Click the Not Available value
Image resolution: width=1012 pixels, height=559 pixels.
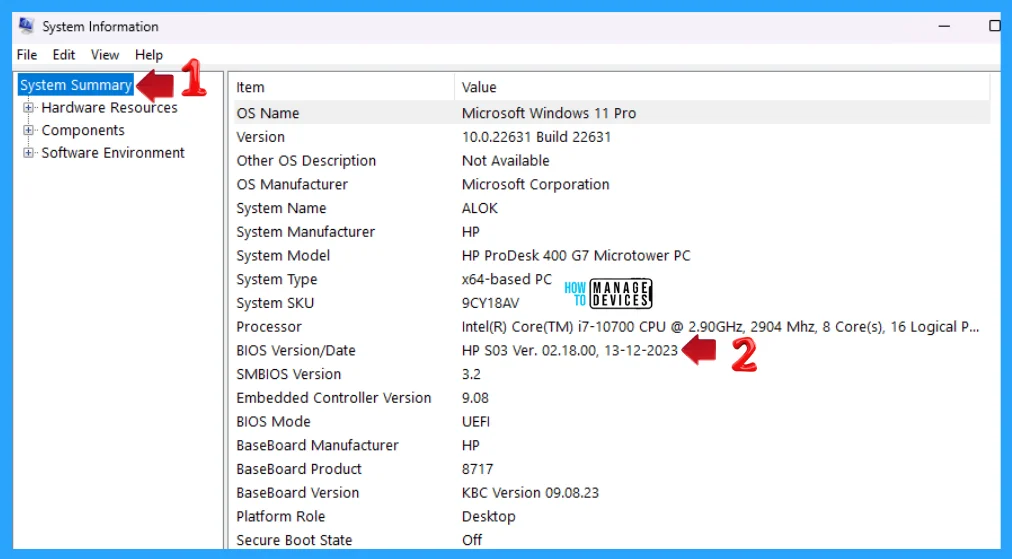(x=505, y=161)
